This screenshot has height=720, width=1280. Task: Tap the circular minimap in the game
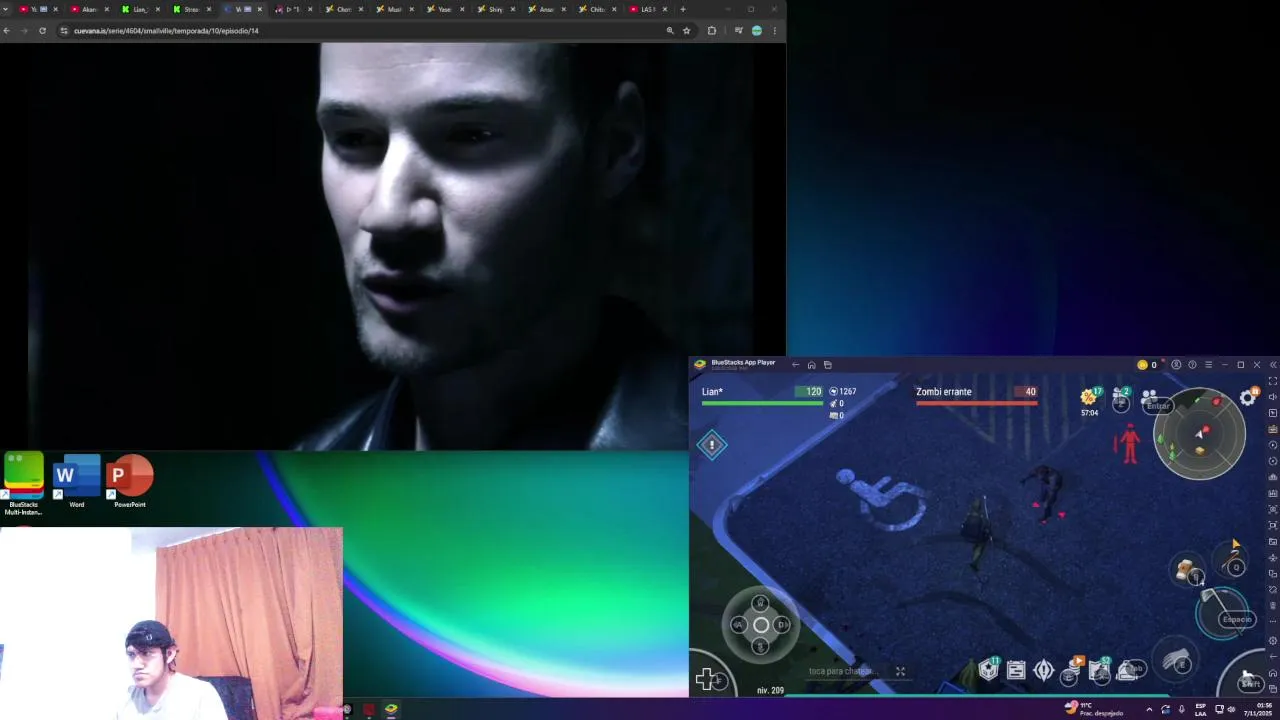coord(1199,434)
